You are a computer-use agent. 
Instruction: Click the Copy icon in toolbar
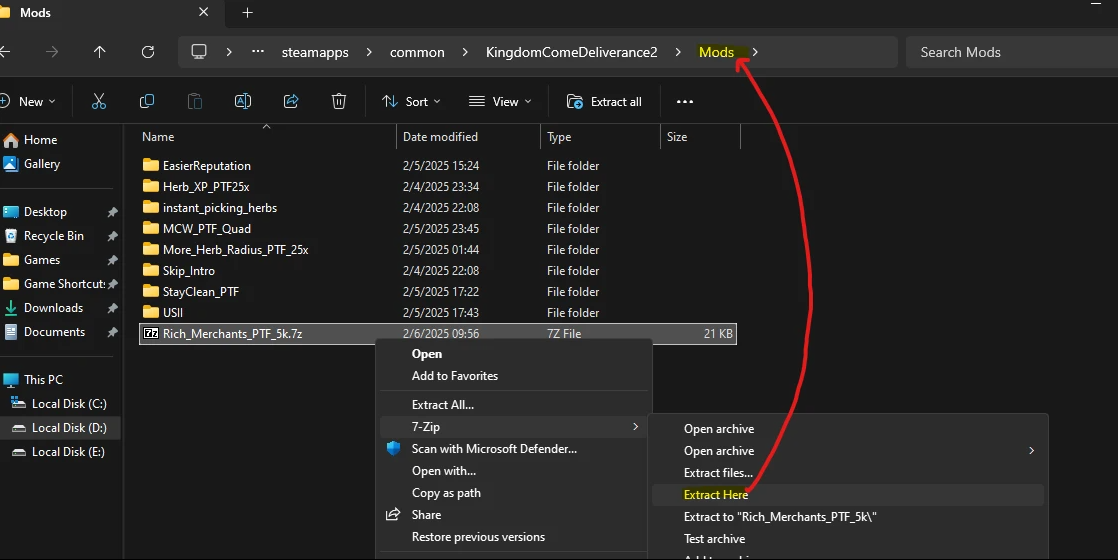[x=147, y=101]
